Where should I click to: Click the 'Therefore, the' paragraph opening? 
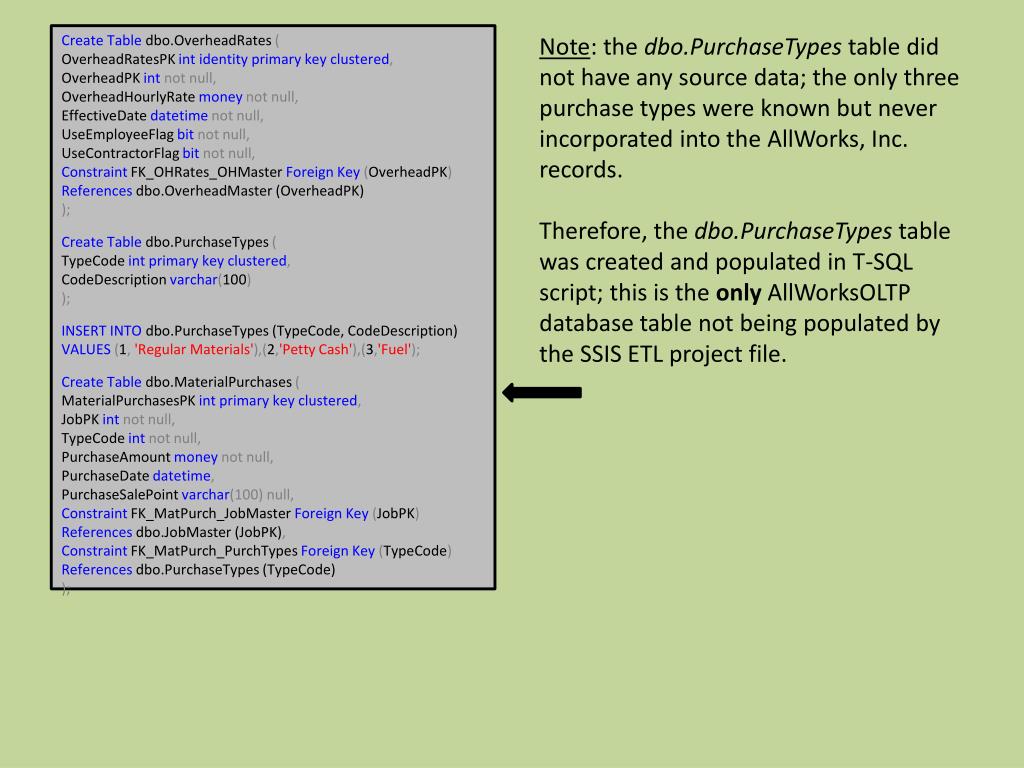(614, 231)
